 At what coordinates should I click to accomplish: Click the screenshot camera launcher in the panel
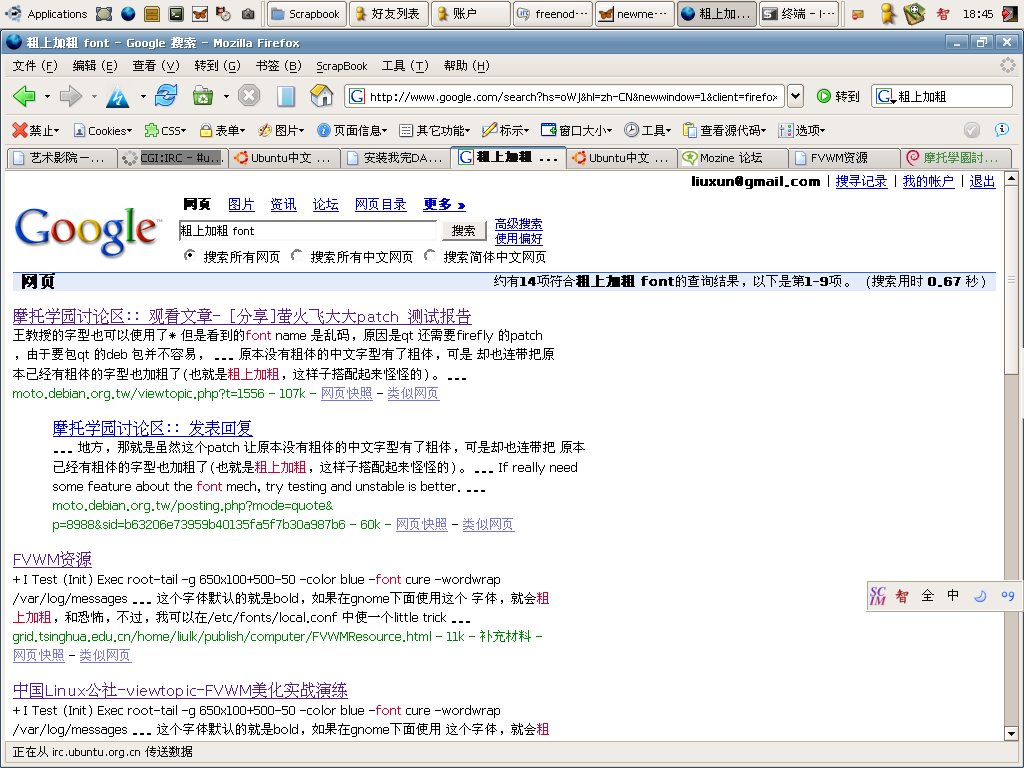[248, 13]
